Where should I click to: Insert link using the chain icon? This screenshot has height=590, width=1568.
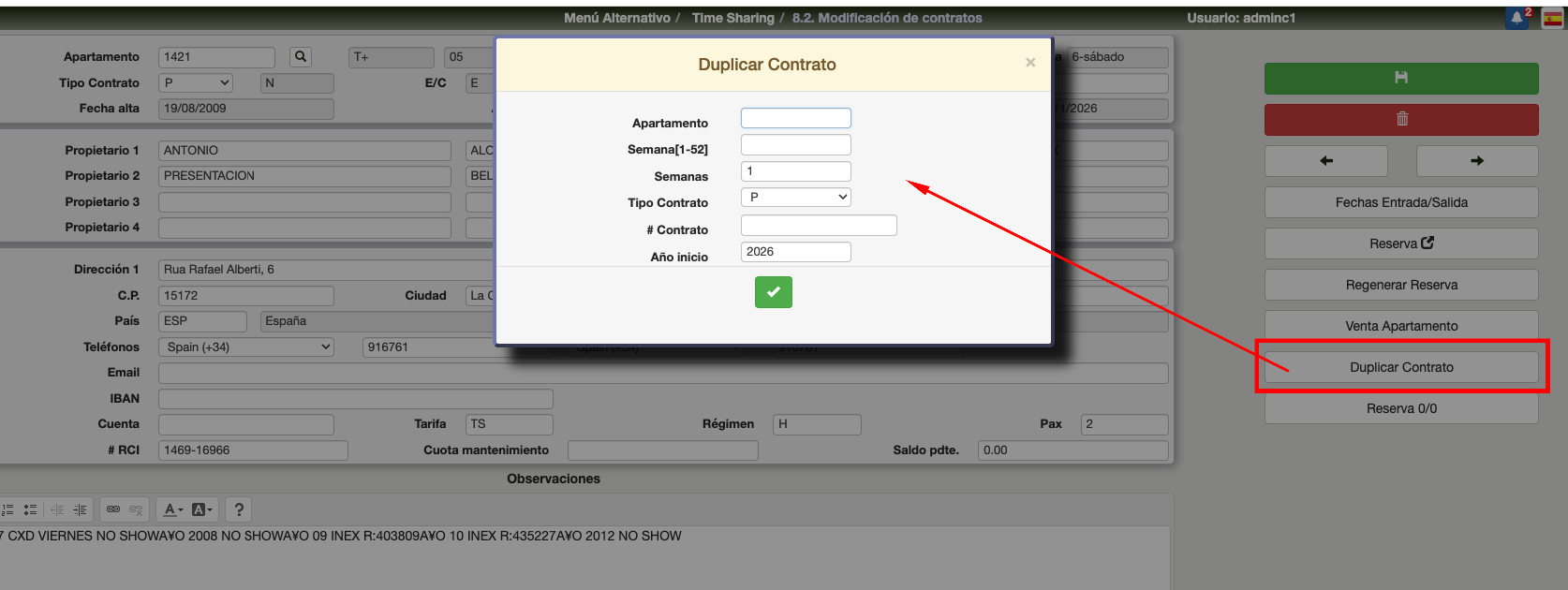pos(113,509)
